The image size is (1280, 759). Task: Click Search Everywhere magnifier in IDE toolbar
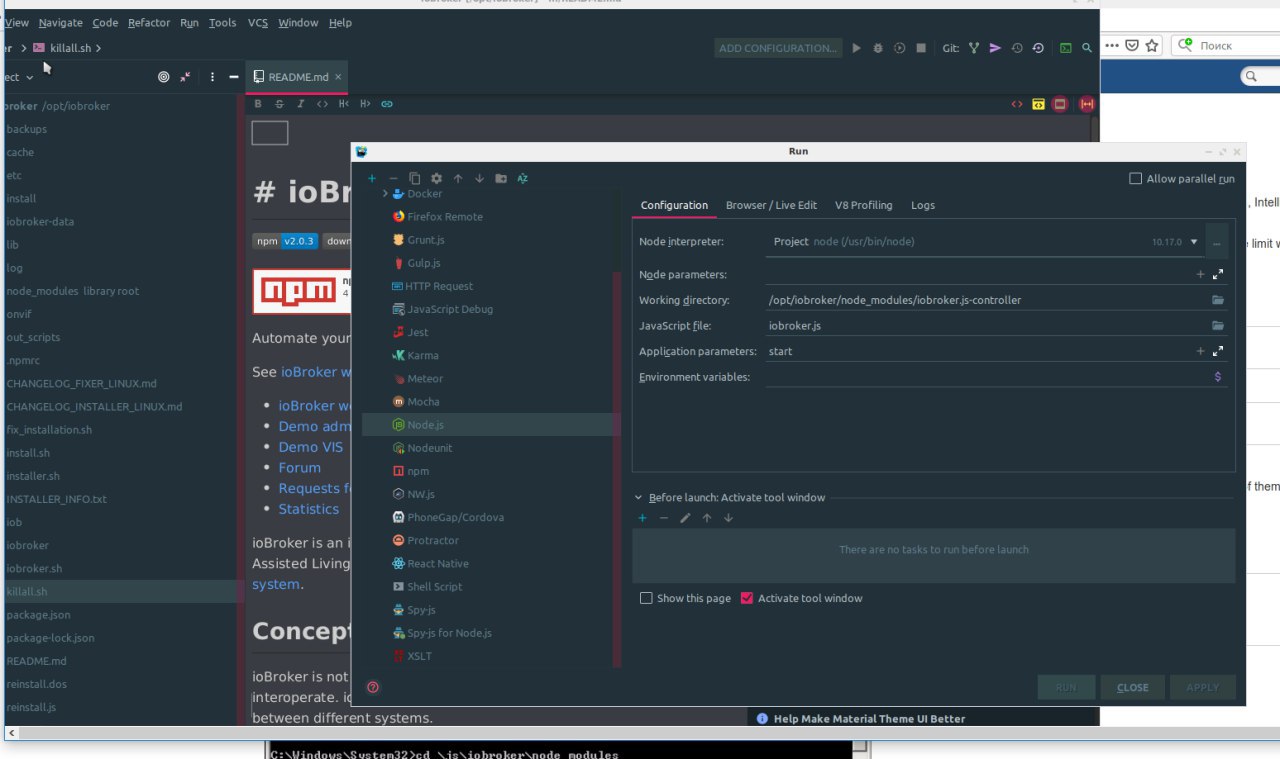(1086, 47)
